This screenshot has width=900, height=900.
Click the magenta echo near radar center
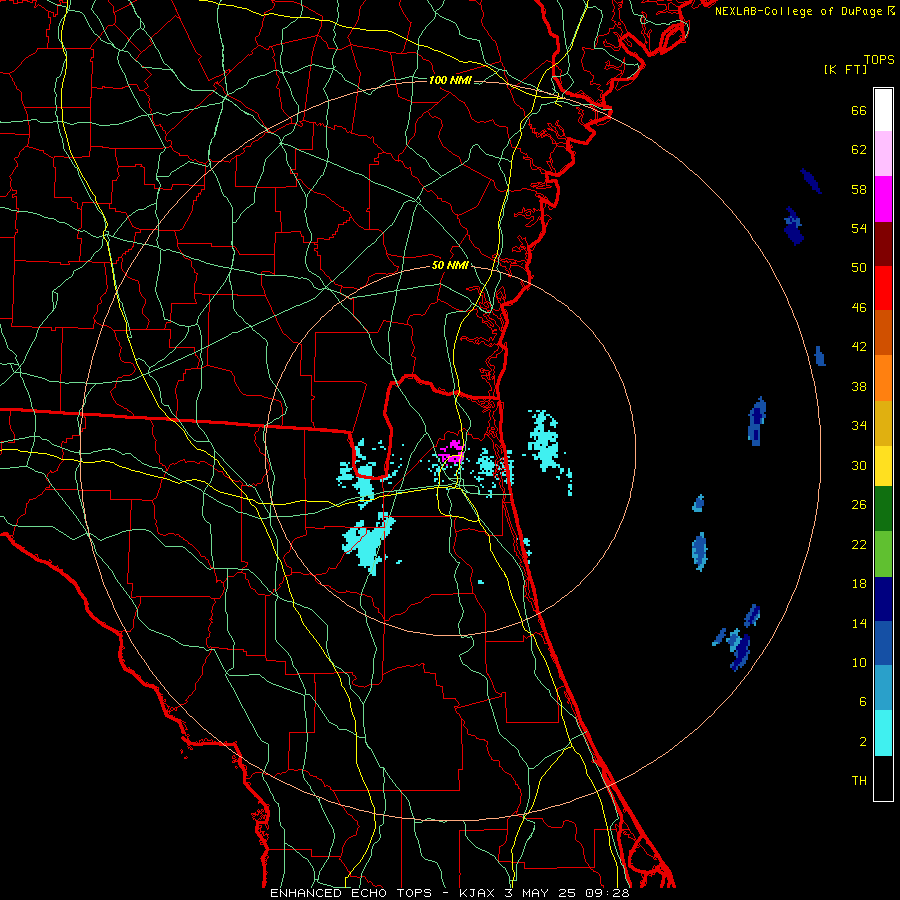click(452, 451)
